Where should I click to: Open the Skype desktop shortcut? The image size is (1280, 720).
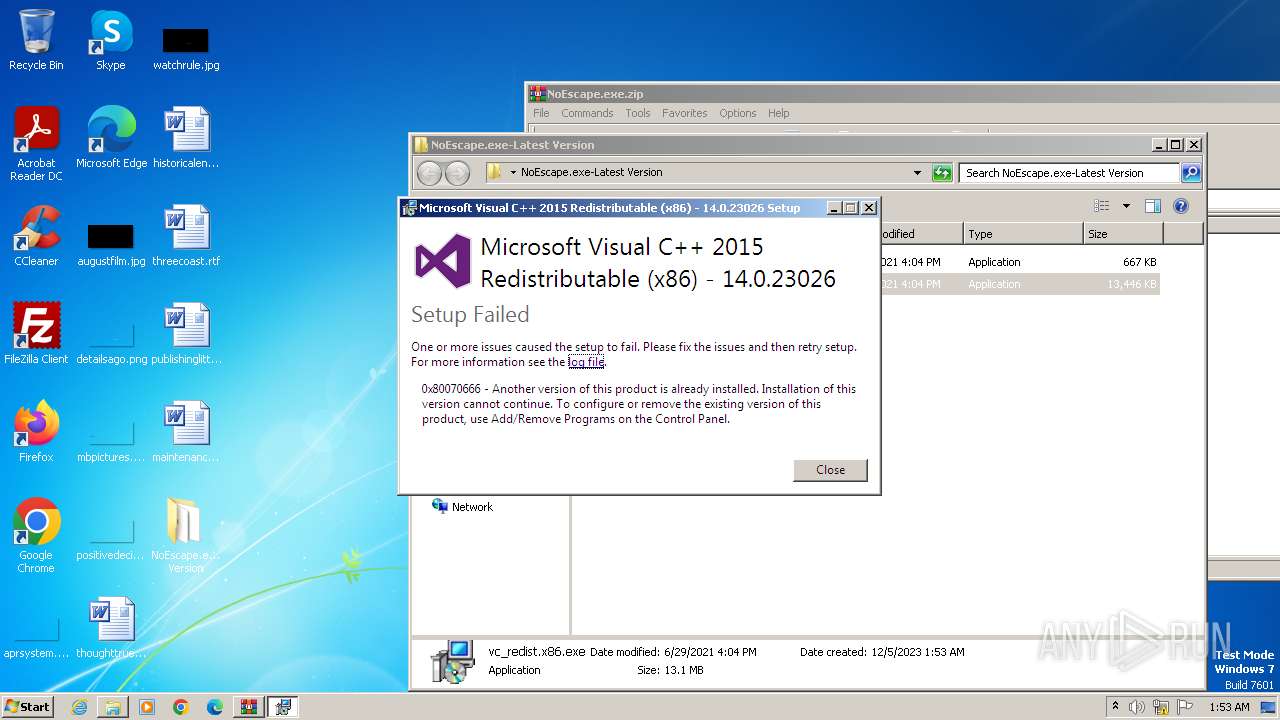(110, 40)
